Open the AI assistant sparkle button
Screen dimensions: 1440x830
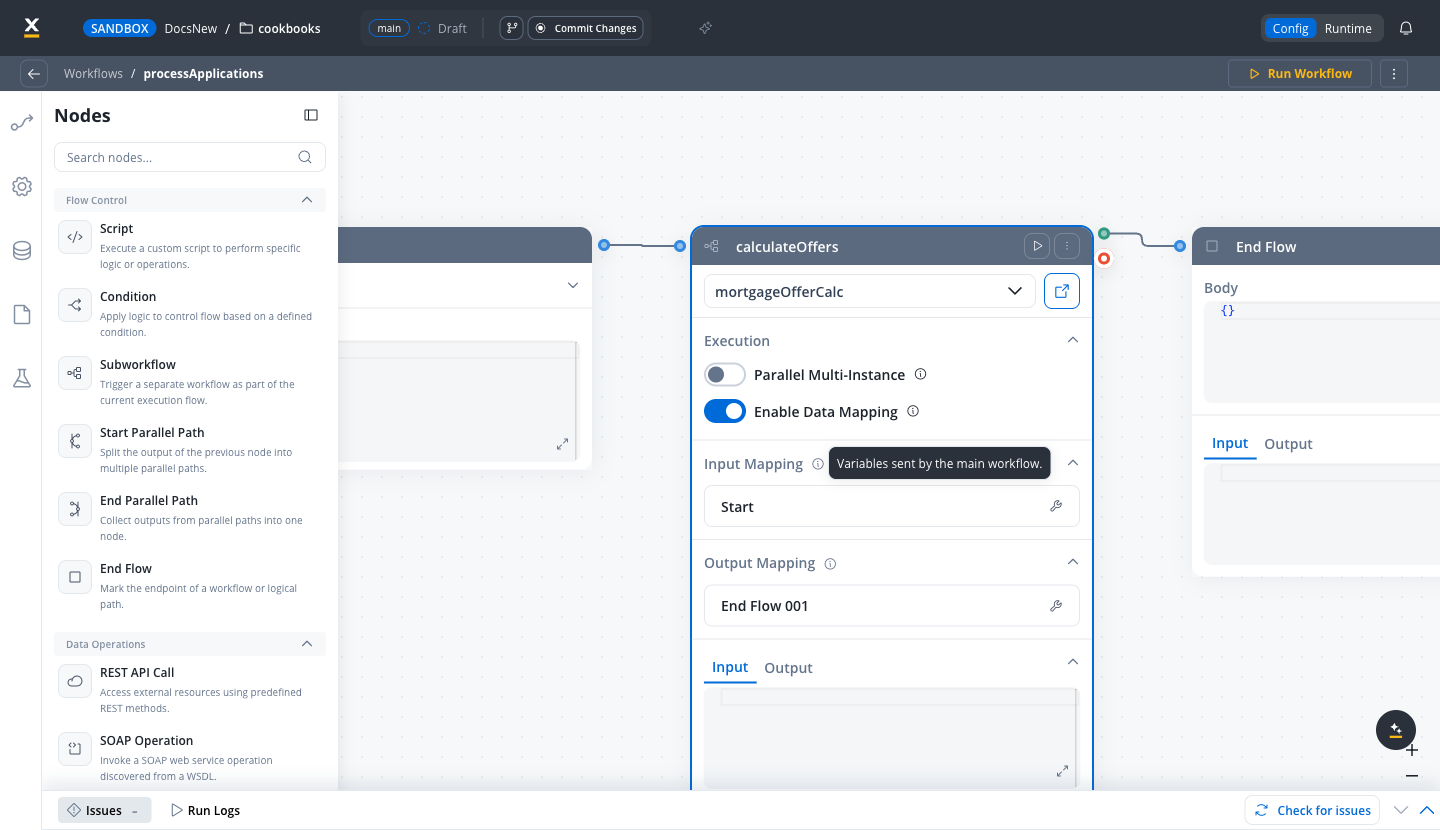pyautogui.click(x=1396, y=730)
